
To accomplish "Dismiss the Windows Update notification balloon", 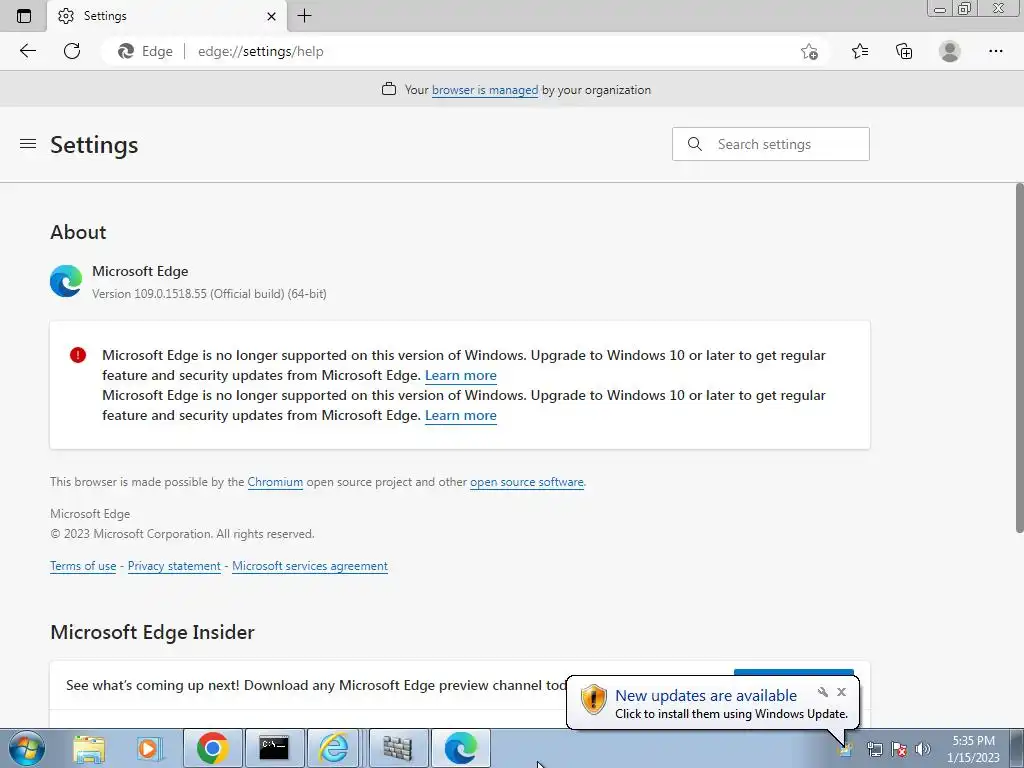I will click(x=841, y=692).
